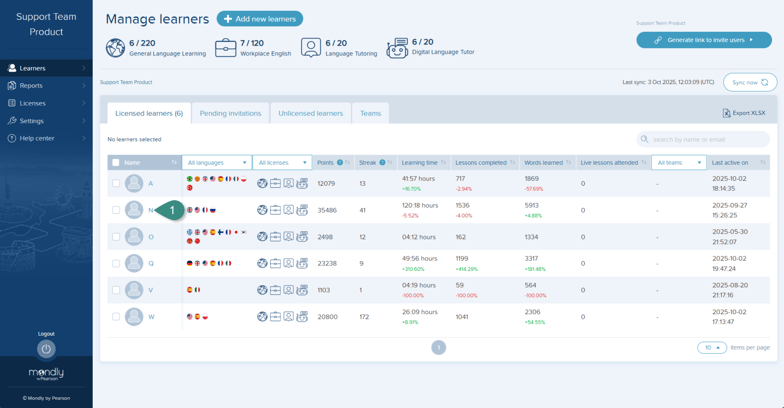Select the checkbox for learner A
Screen dimensions: 784x408
pos(116,184)
